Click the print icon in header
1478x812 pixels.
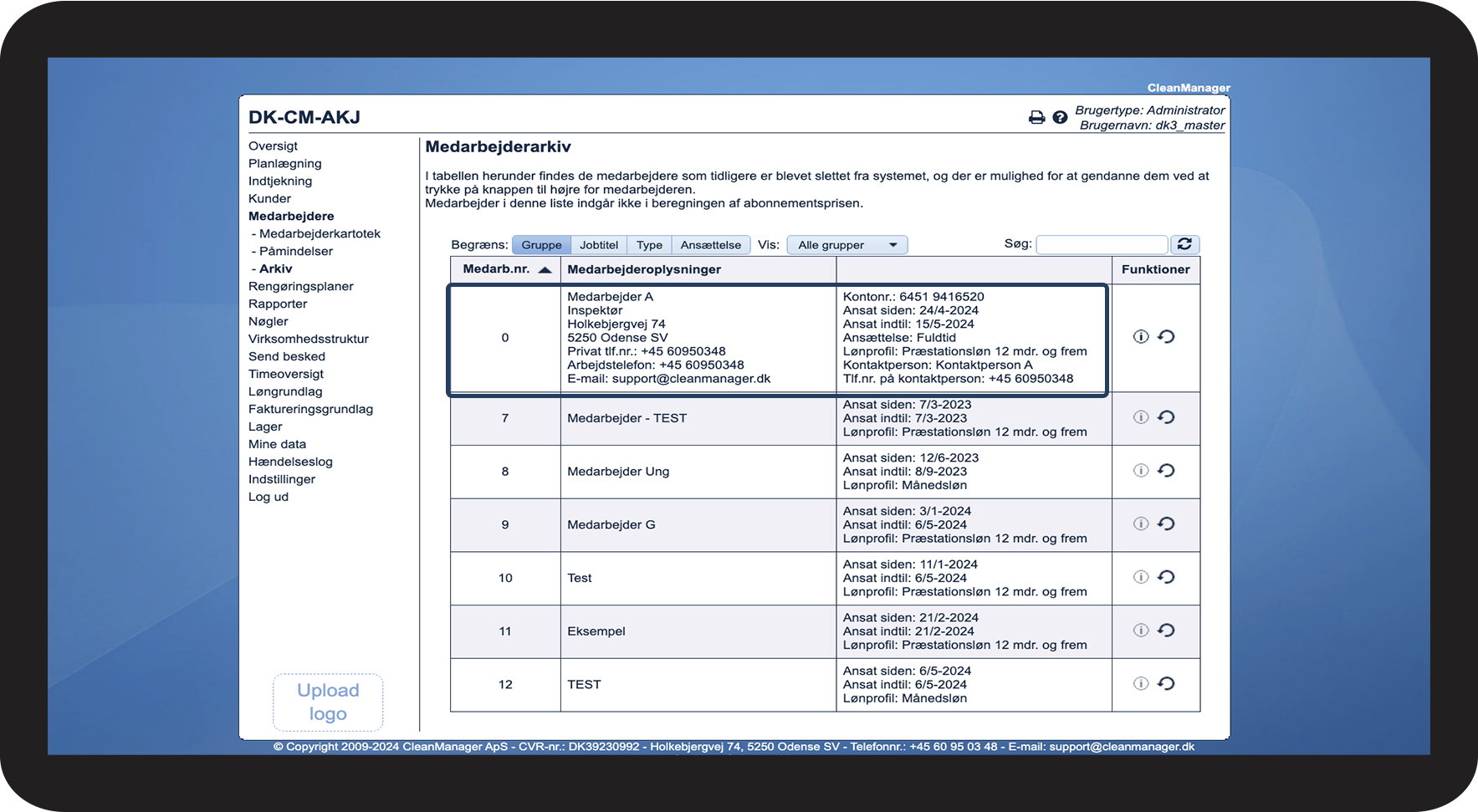[1036, 118]
